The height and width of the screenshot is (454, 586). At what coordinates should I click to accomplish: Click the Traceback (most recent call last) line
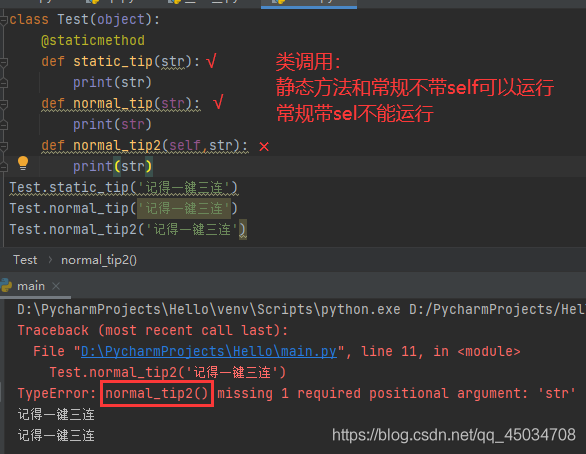pyautogui.click(x=152, y=330)
